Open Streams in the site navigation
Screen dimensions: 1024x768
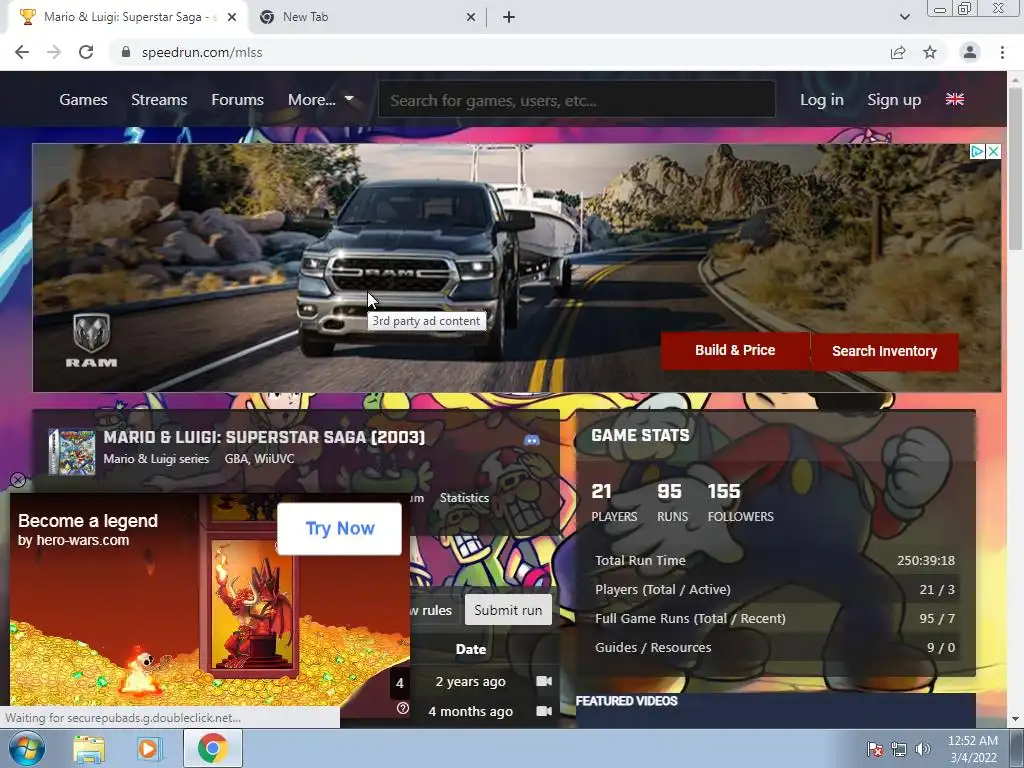[x=159, y=100]
